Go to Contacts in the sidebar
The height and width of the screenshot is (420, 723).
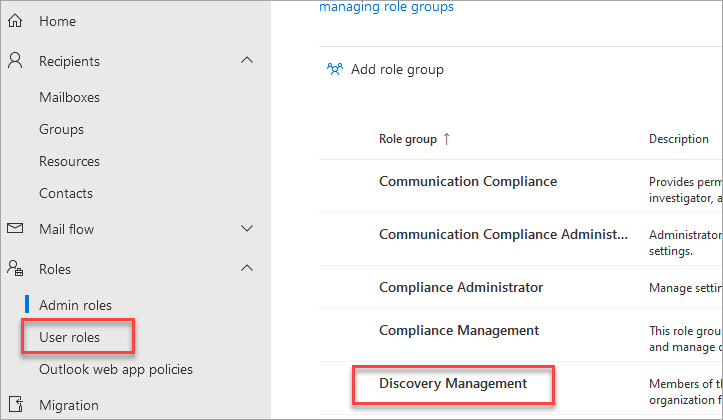[66, 193]
